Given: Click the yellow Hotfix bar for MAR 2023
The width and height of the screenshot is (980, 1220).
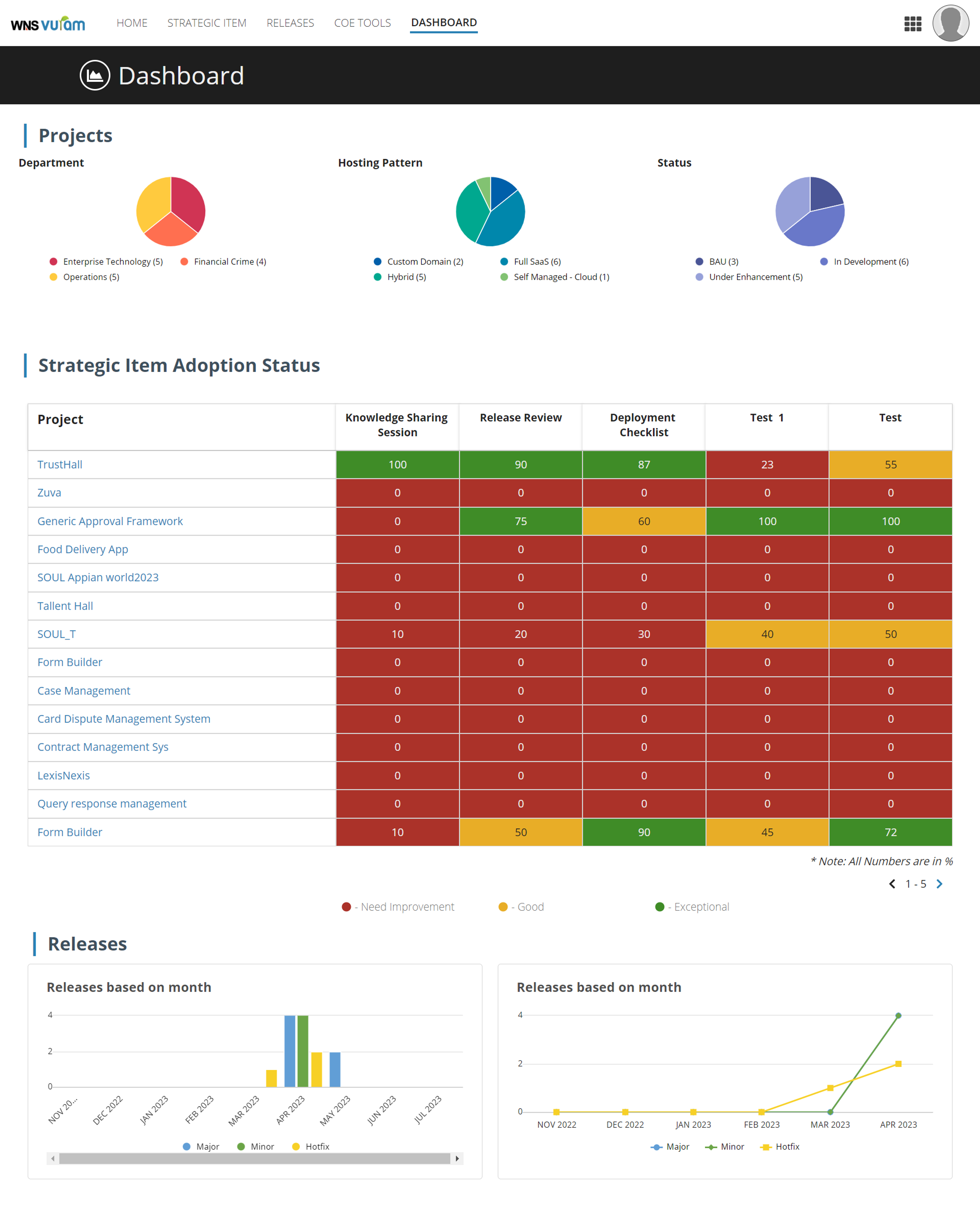Looking at the screenshot, I should coord(272,1079).
